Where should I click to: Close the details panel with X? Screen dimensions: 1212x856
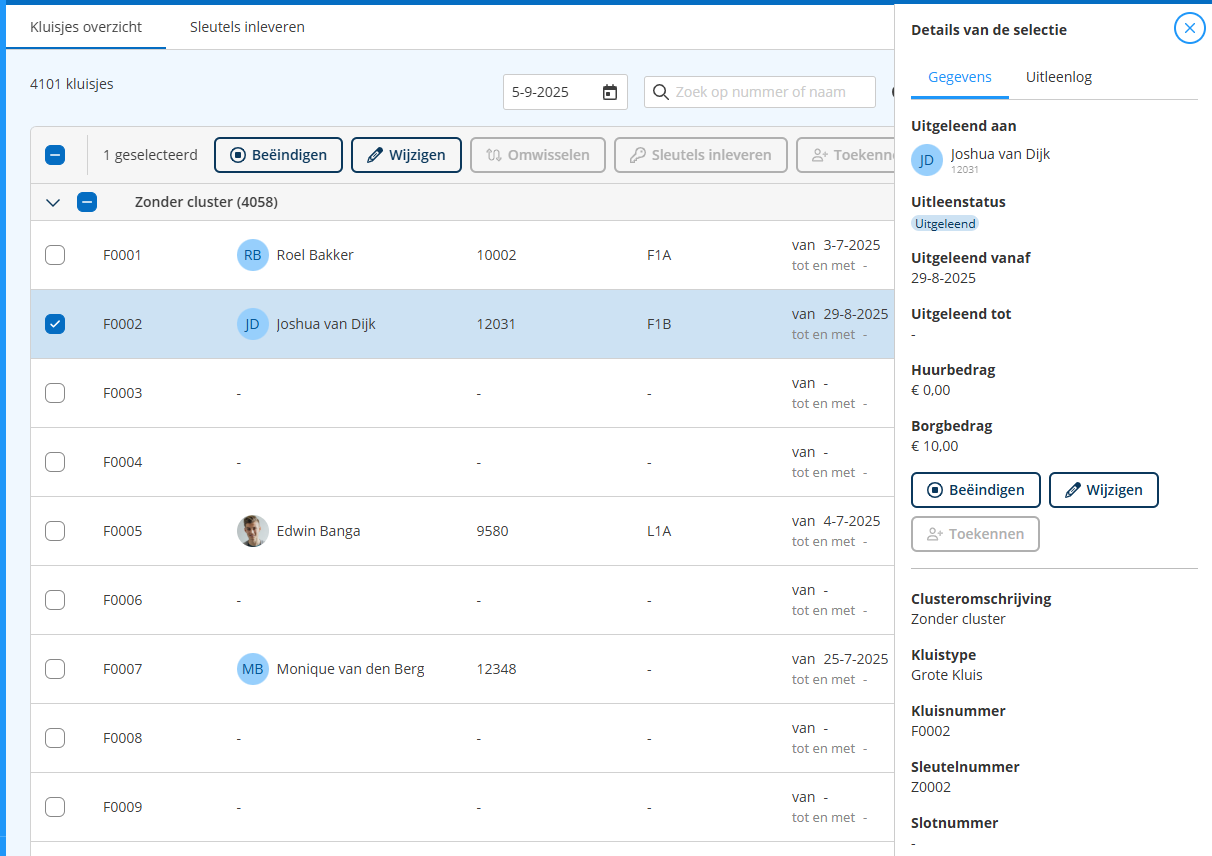1189,28
